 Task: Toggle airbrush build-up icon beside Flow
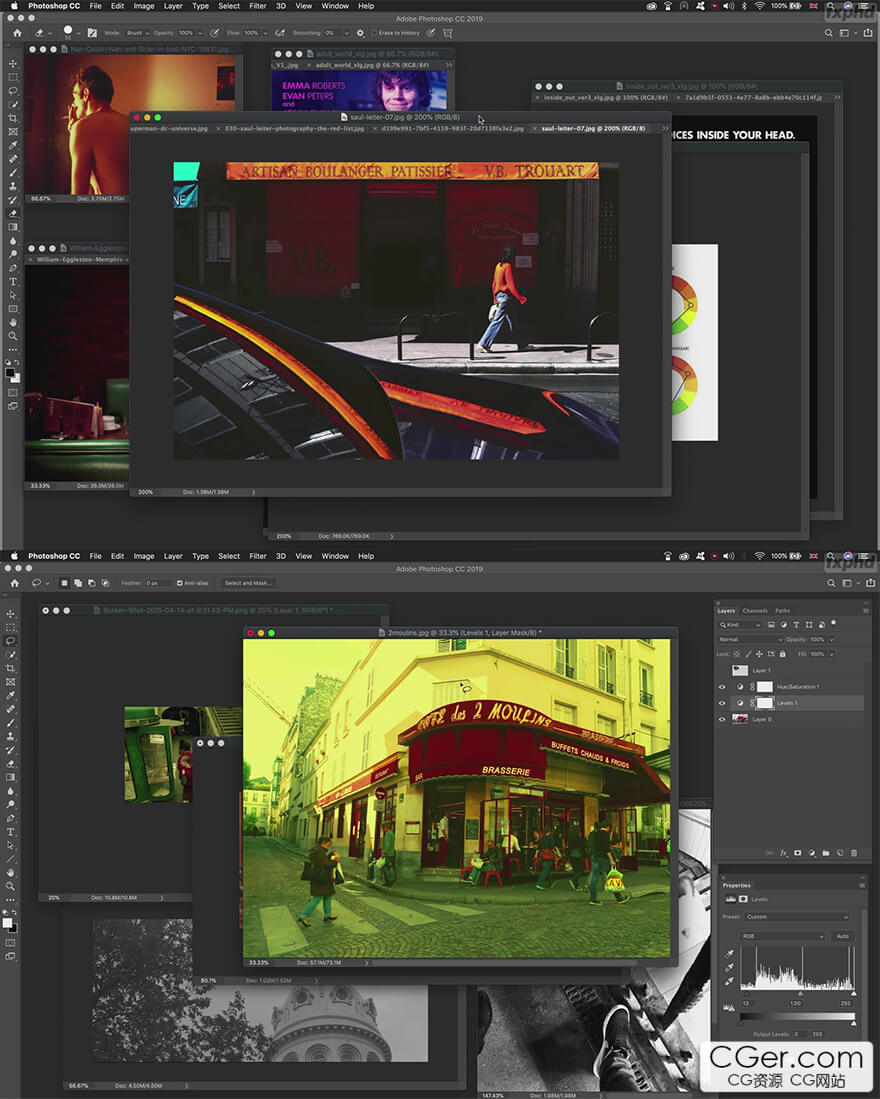tap(280, 33)
